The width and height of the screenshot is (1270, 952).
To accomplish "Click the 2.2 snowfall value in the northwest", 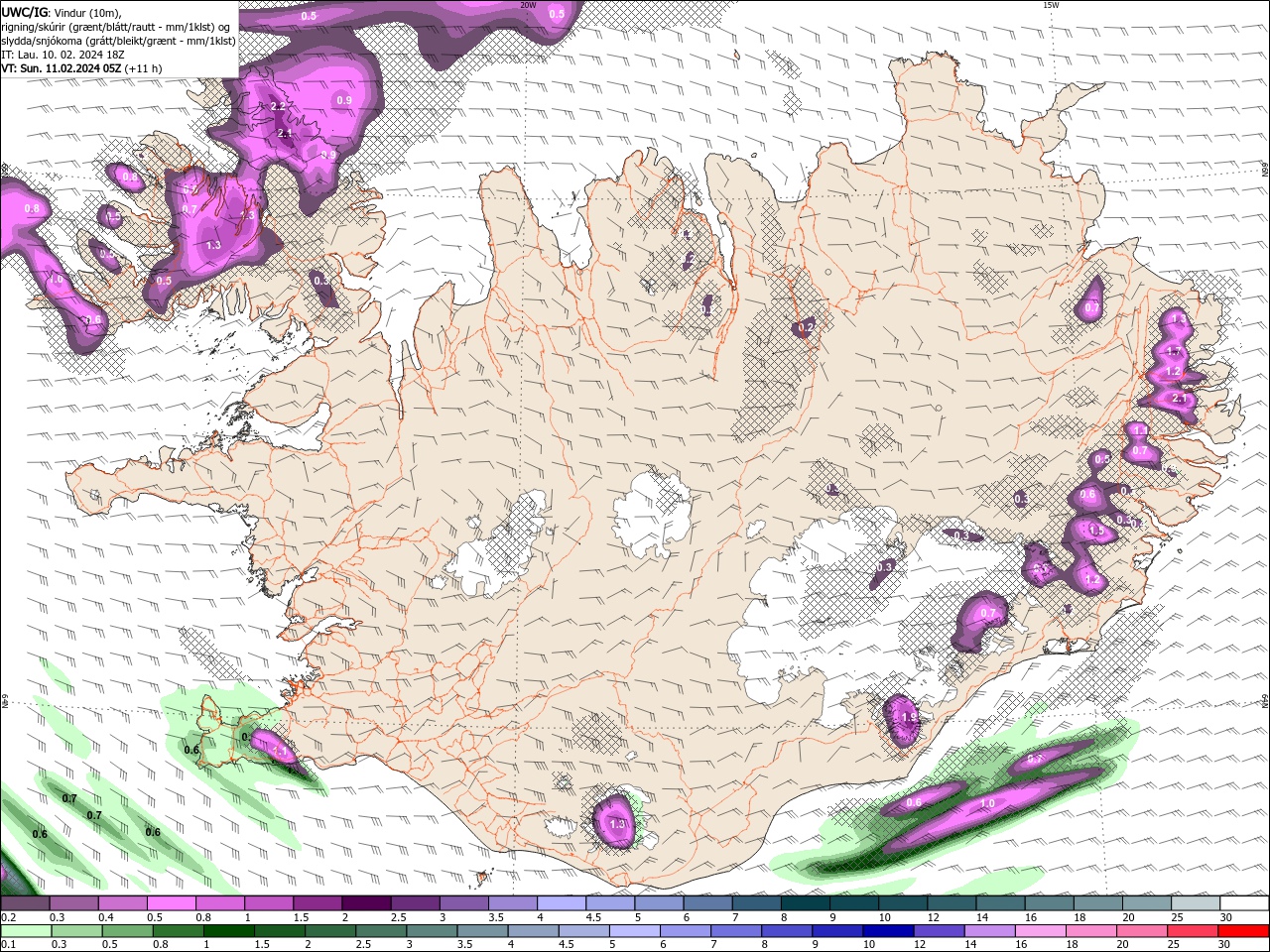I will point(279,106).
